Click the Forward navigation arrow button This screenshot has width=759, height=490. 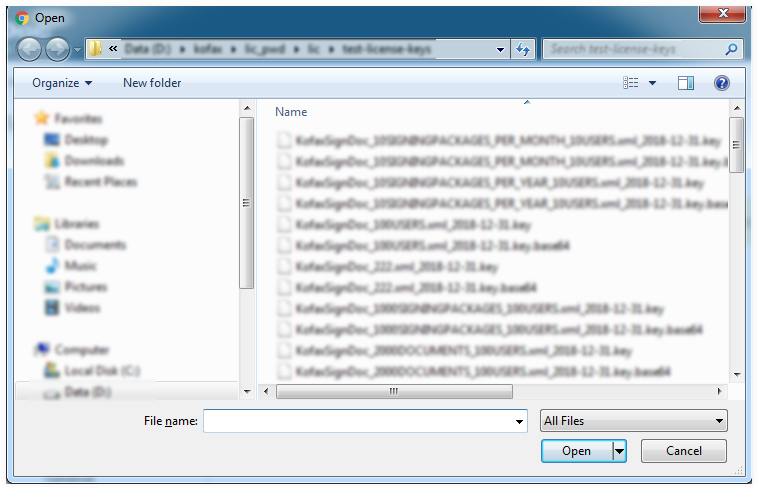(x=57, y=49)
